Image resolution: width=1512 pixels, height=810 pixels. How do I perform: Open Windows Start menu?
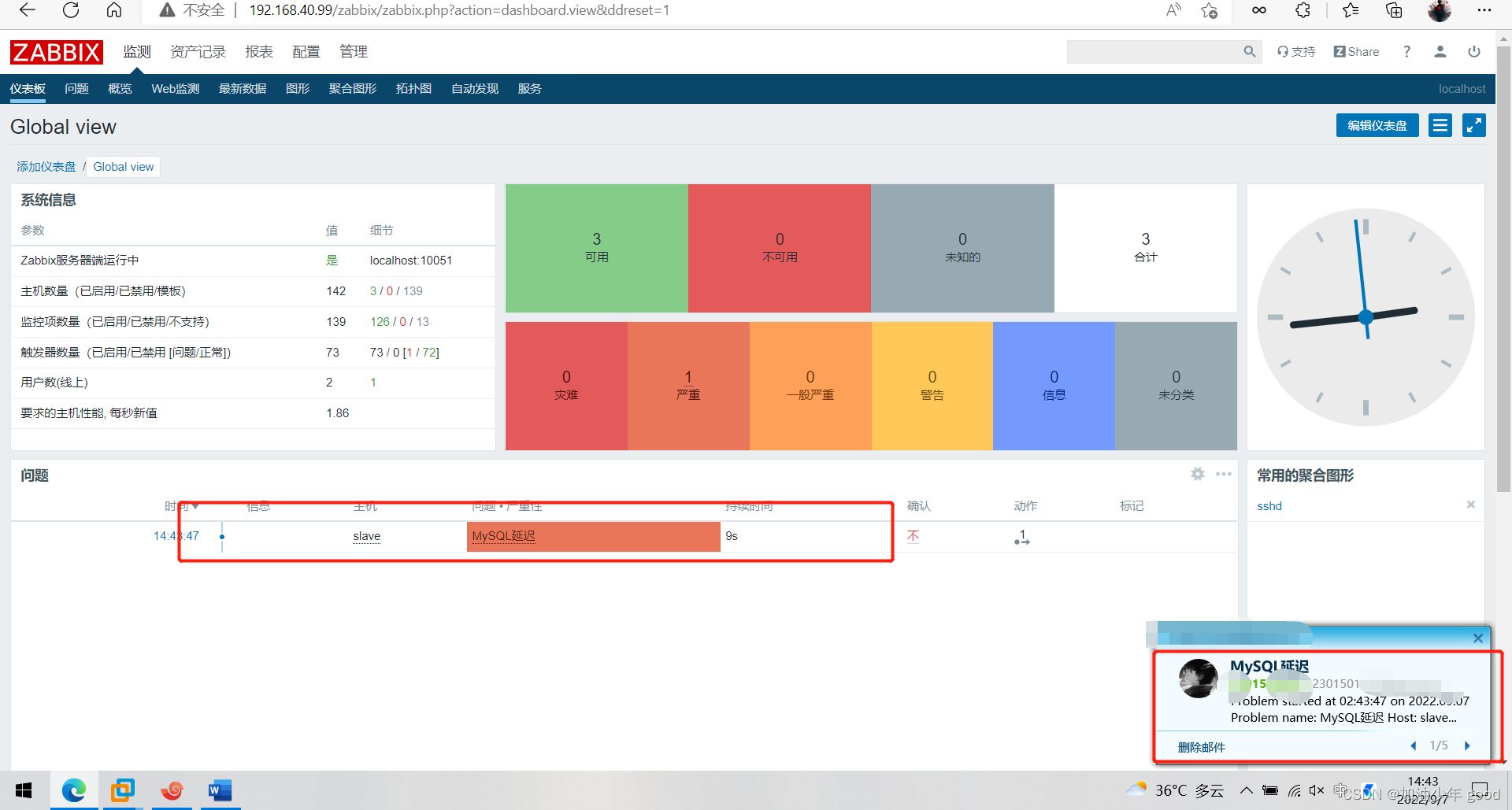[x=24, y=790]
